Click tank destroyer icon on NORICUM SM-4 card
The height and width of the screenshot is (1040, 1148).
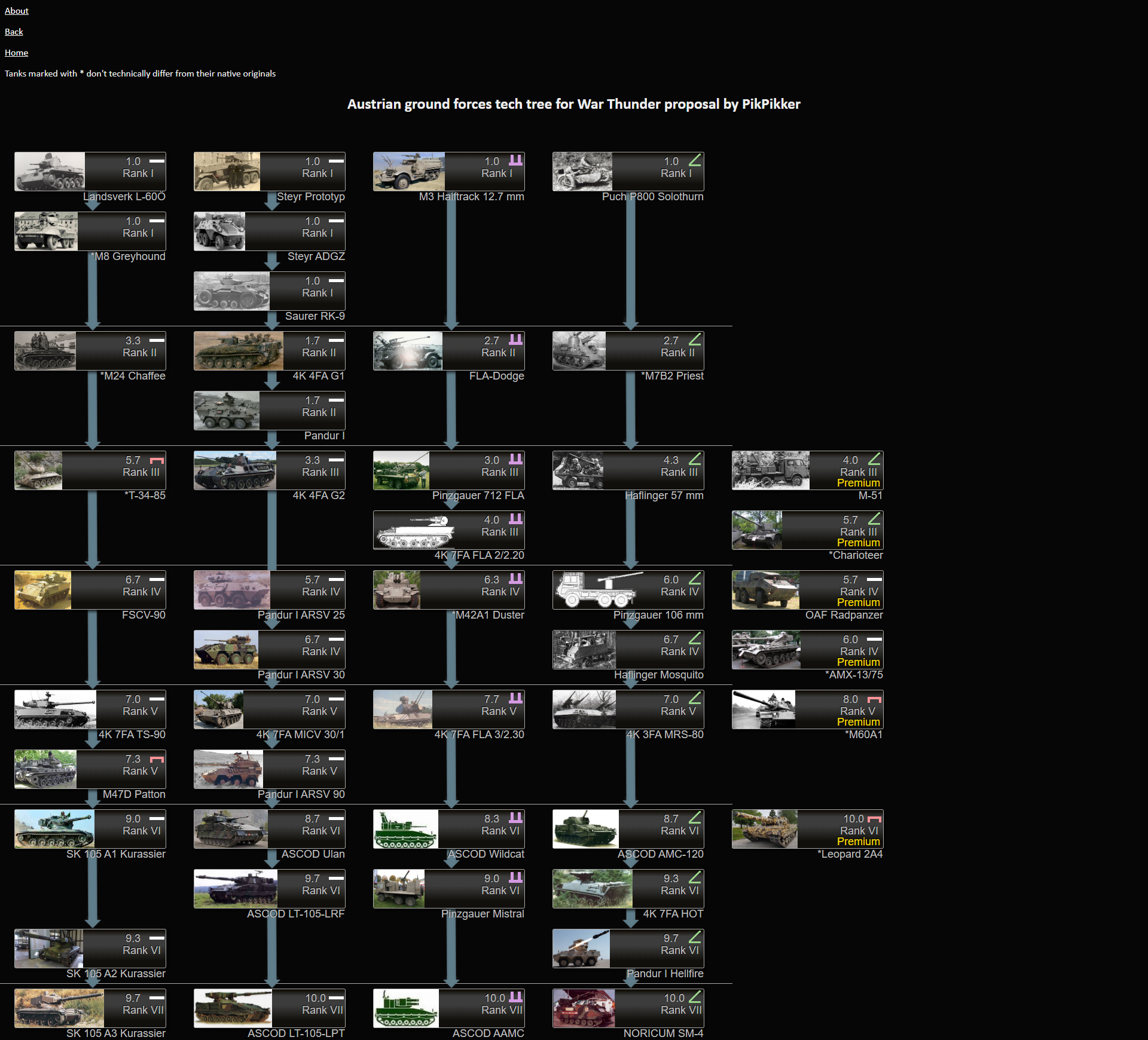tap(695, 997)
